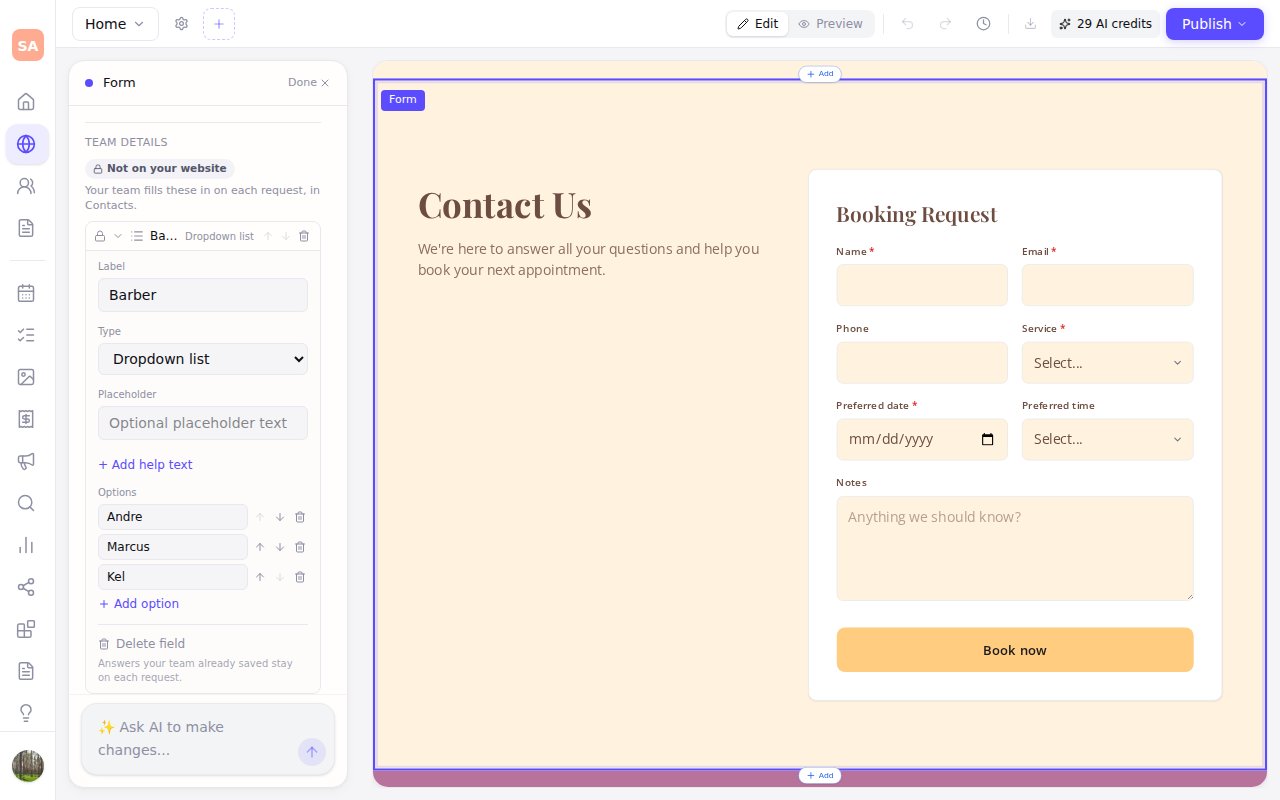Move the Marcus option up

[x=260, y=547]
